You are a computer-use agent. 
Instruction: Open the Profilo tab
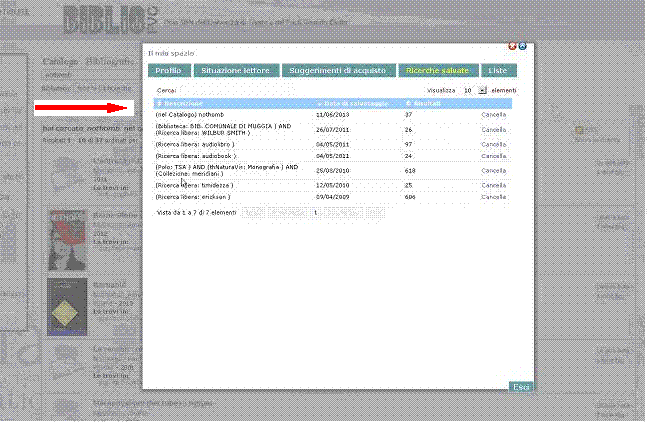(168, 70)
